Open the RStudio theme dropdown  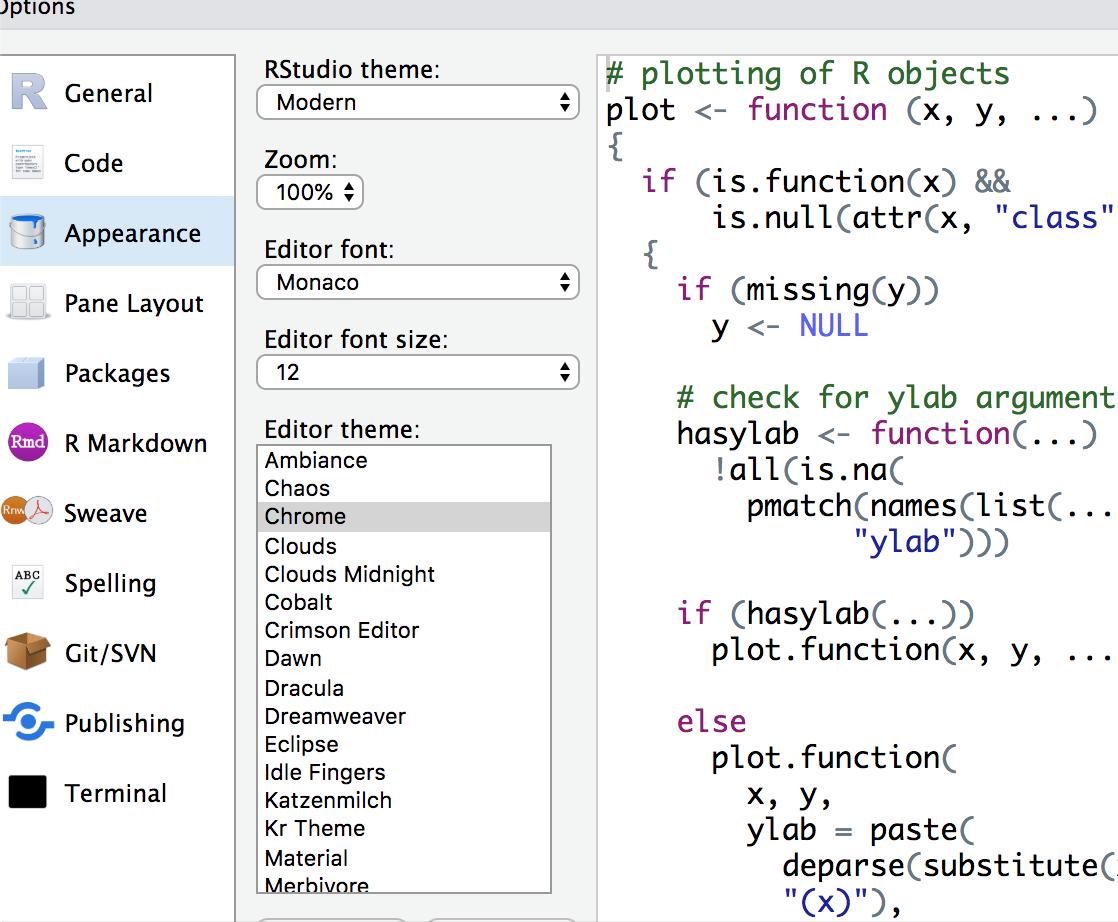(x=418, y=102)
